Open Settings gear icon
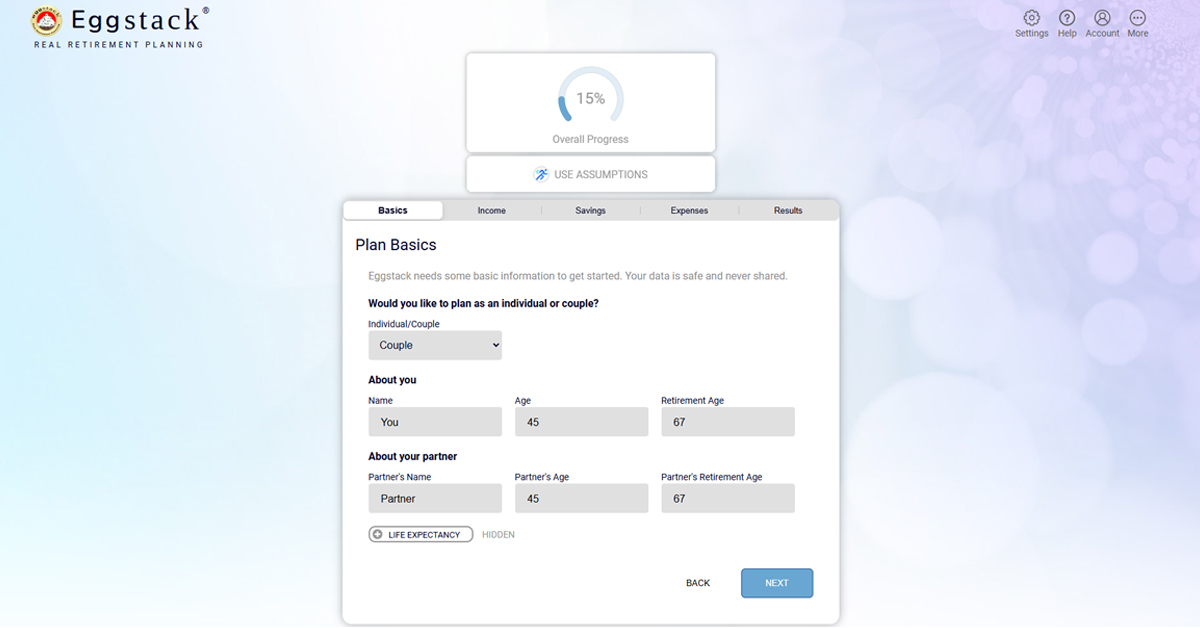The width and height of the screenshot is (1200, 628). point(1032,18)
